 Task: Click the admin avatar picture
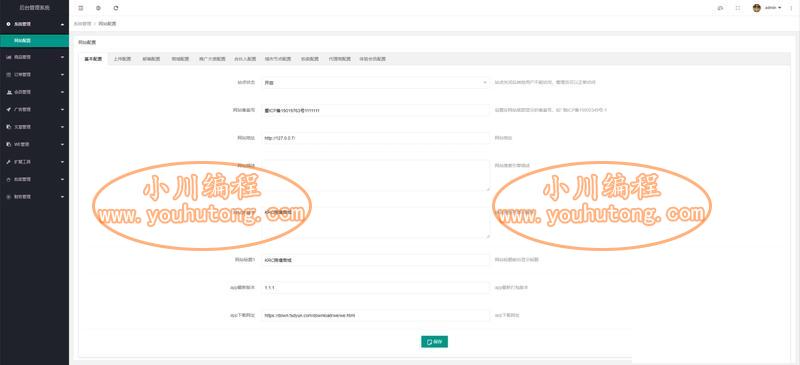[x=757, y=8]
